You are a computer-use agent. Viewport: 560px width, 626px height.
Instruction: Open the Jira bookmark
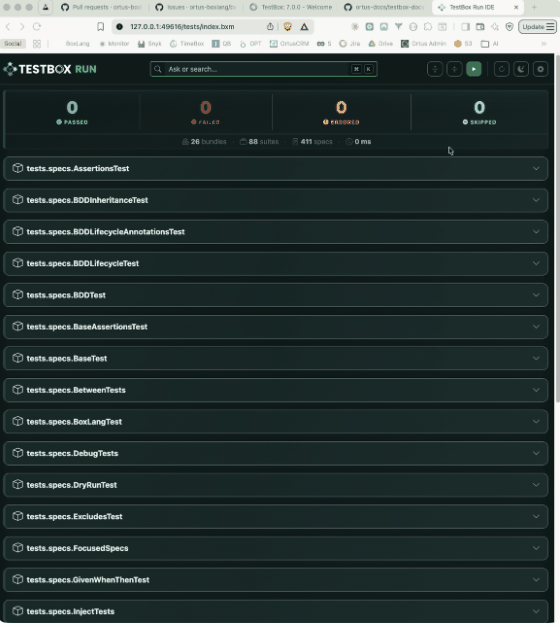[350, 44]
